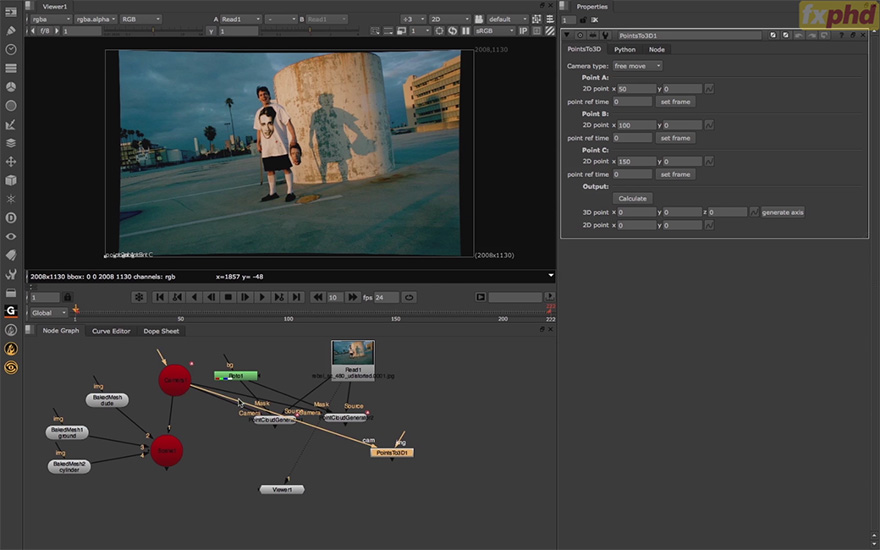This screenshot has height=550, width=880.
Task: Select the Viewer1 tab
Action: 54,6
